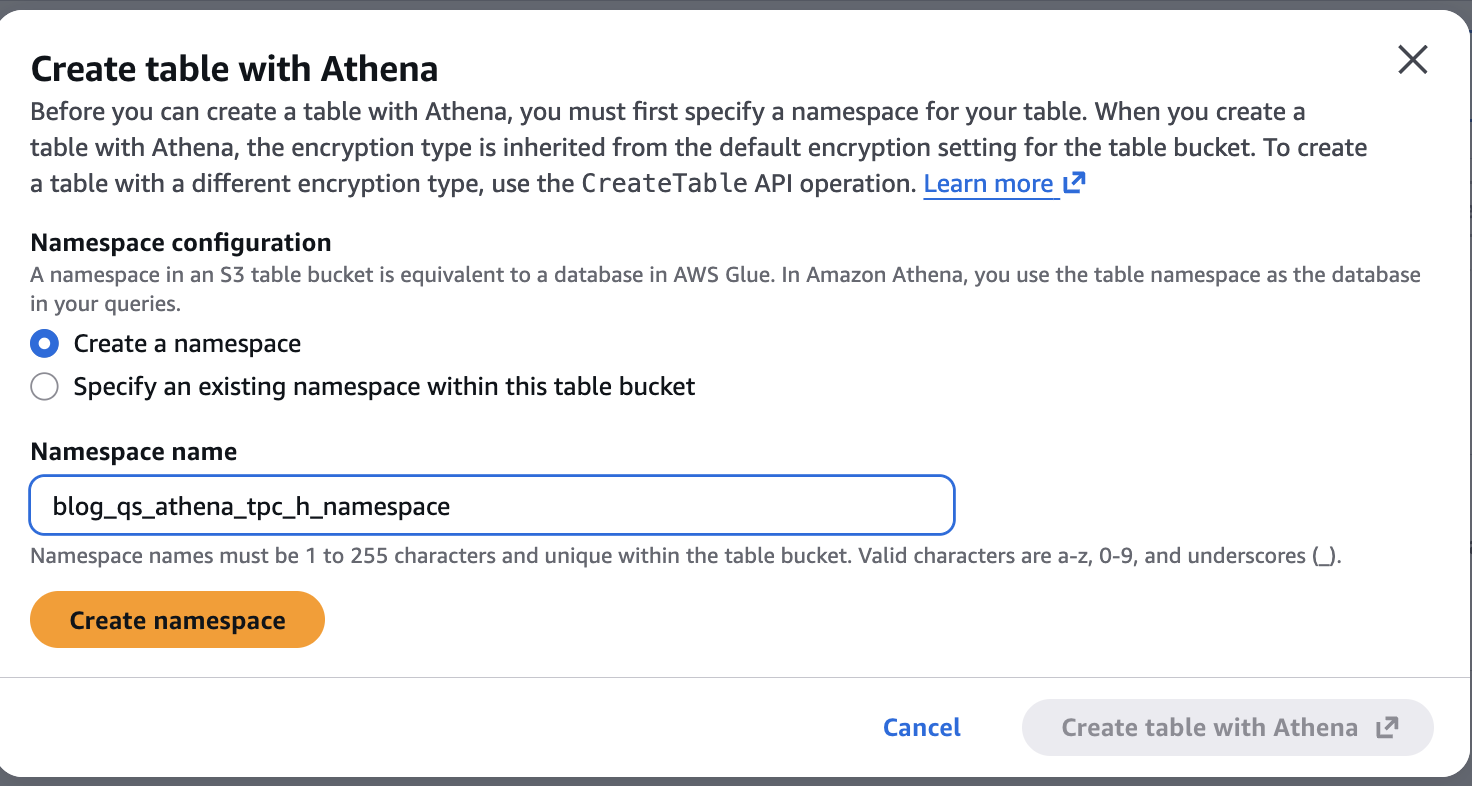
Task: Choose Specify an existing namespace radio button
Action: click(44, 386)
